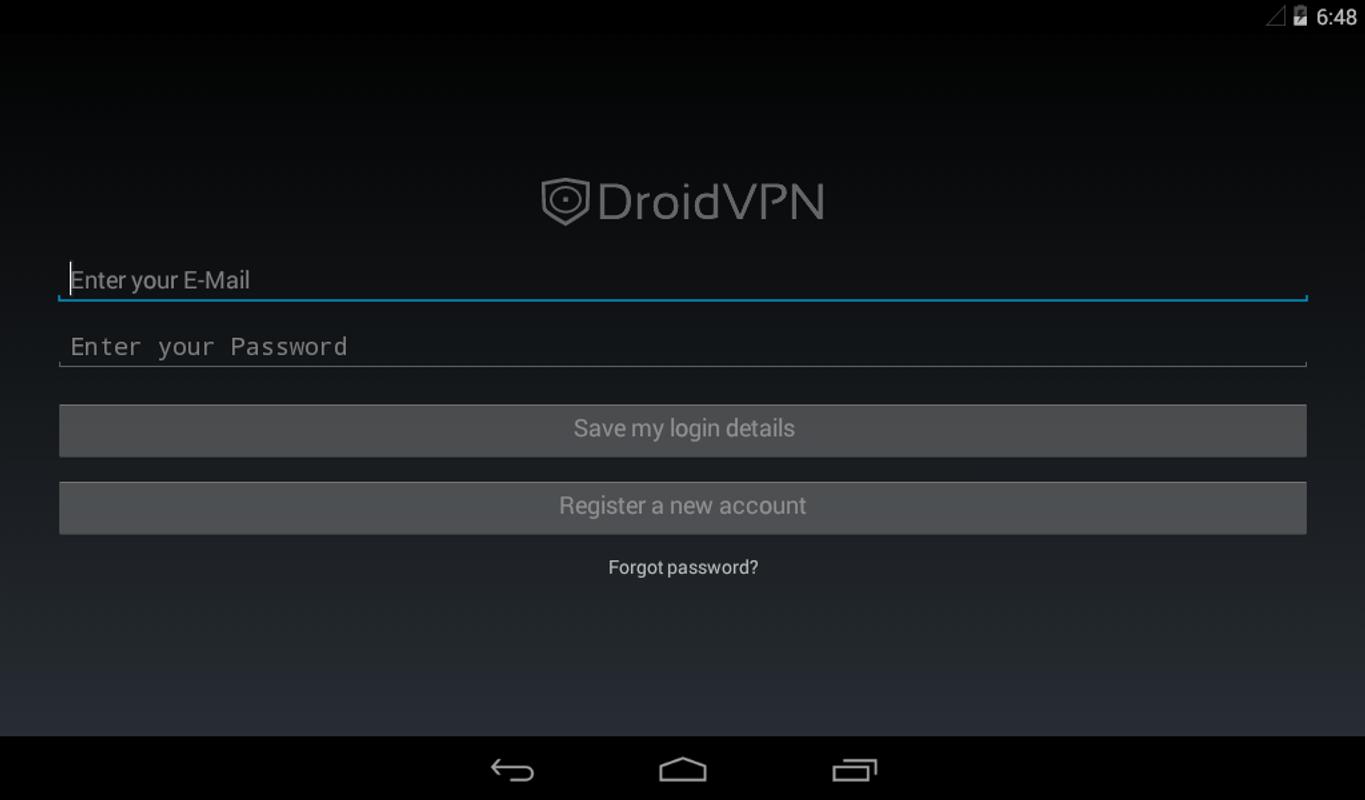
Task: Tap the Android back navigation arrow
Action: click(x=512, y=770)
